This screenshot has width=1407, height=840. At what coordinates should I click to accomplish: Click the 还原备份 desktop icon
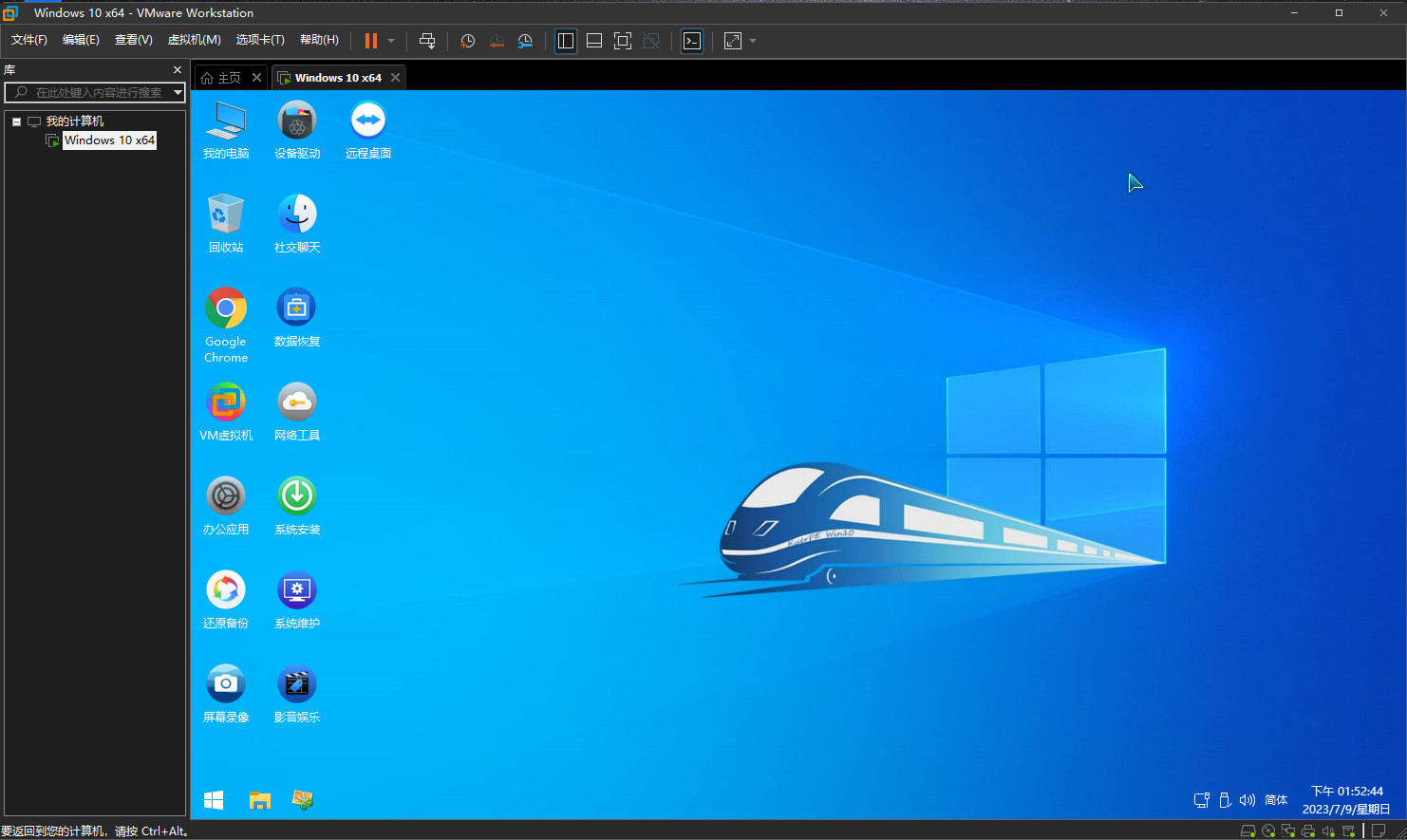pos(226,601)
